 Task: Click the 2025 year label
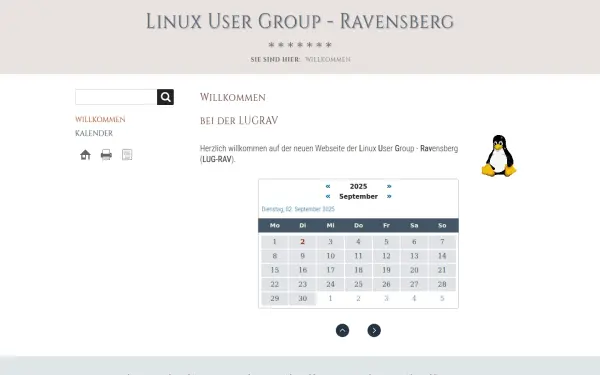[x=359, y=186]
